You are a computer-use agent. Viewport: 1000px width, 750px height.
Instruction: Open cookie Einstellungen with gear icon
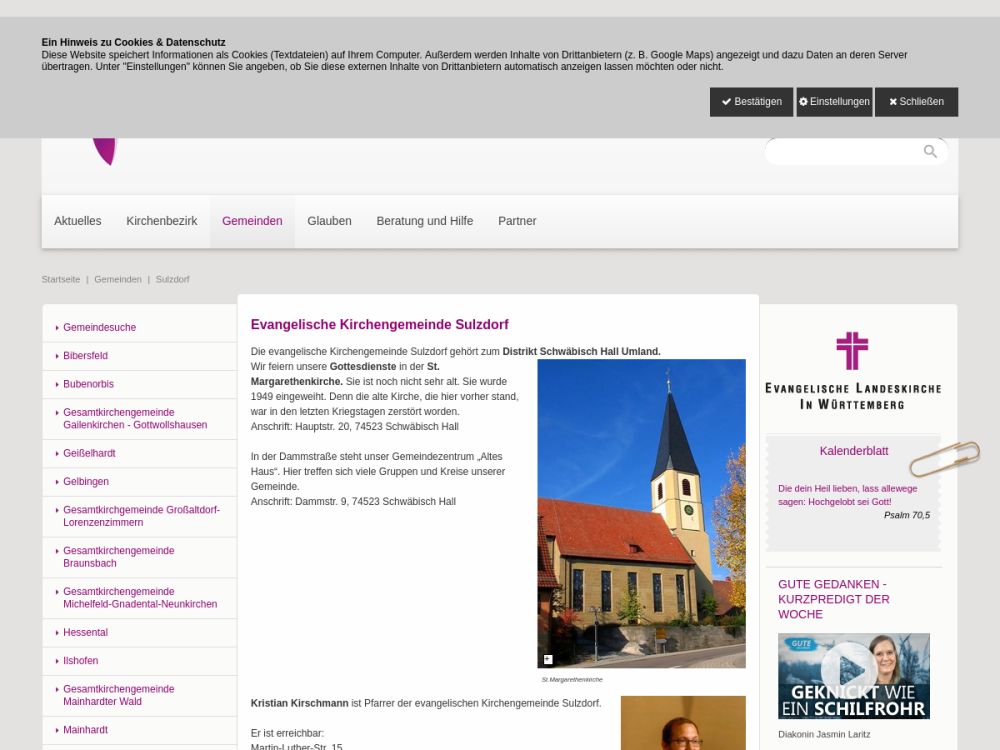[x=834, y=102]
